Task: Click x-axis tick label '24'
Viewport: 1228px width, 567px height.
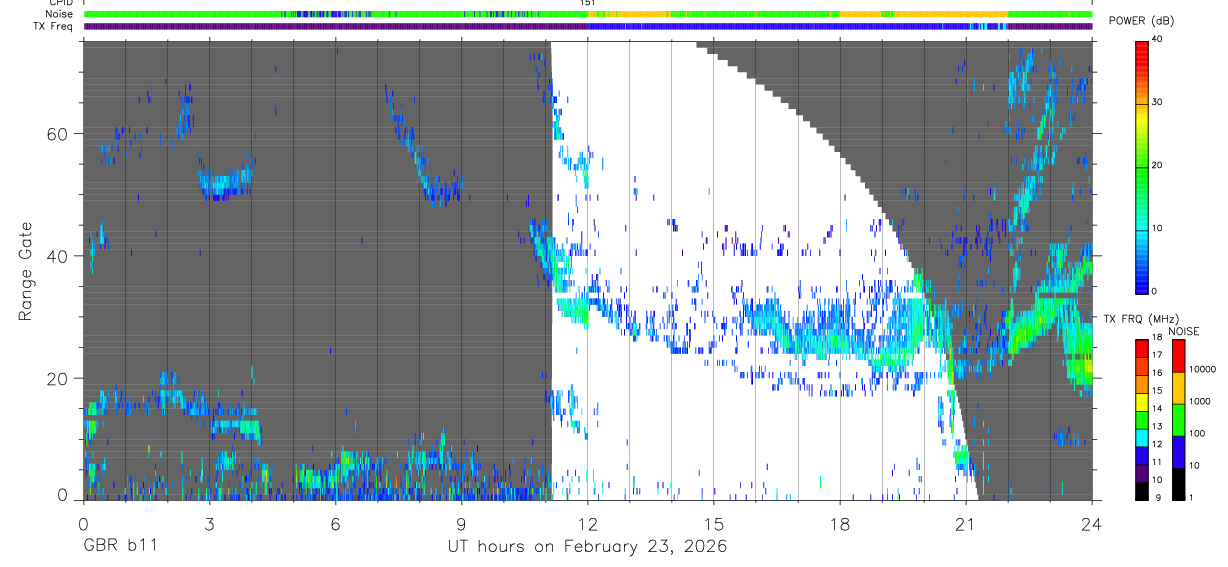Action: pyautogui.click(x=1092, y=522)
